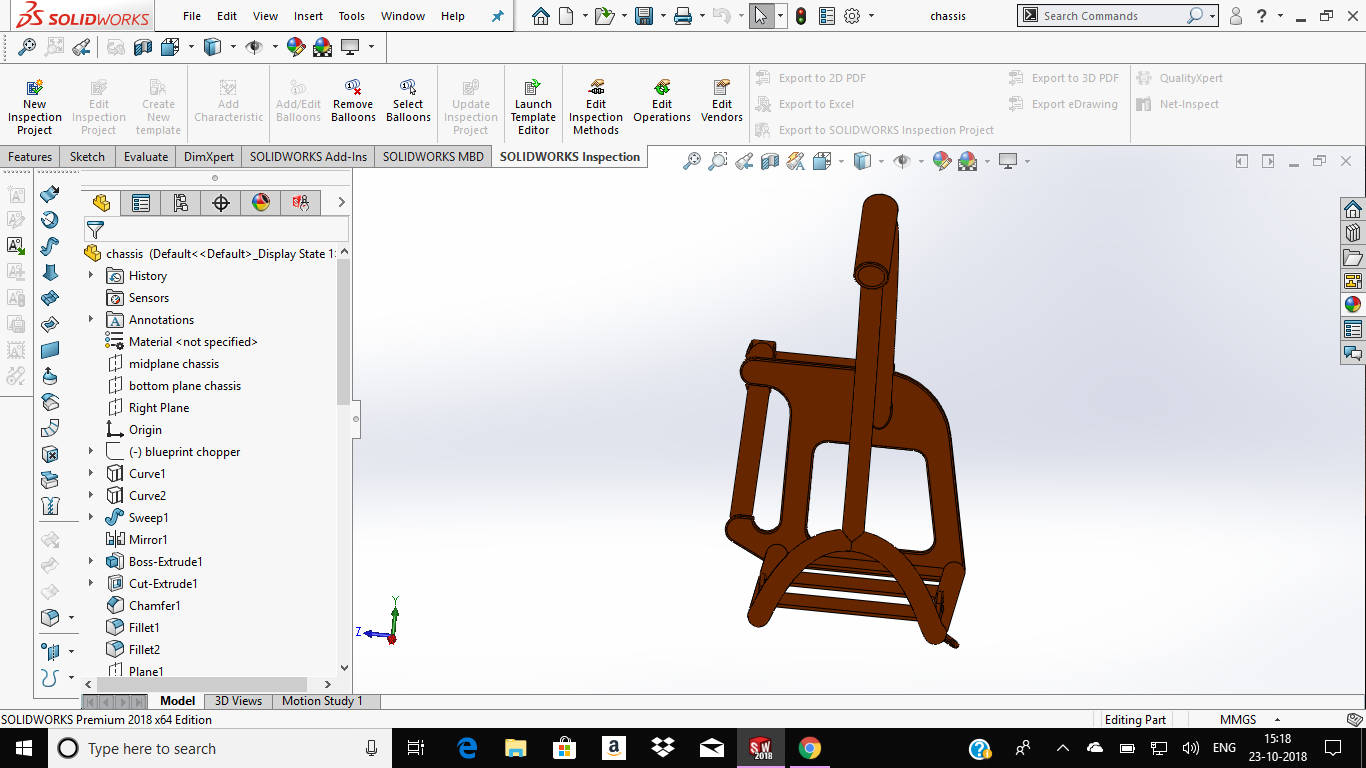Click the Save disk icon

tap(644, 16)
